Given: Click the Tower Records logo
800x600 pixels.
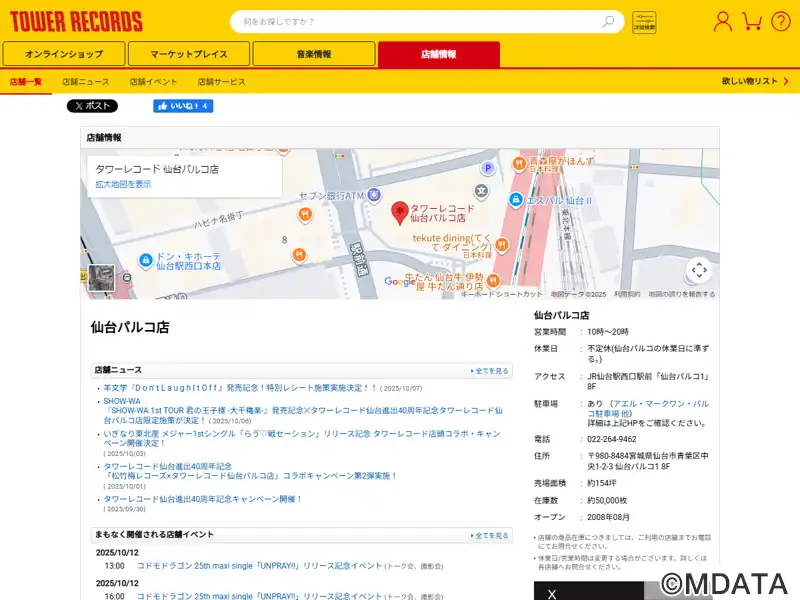Looking at the screenshot, I should 76,21.
